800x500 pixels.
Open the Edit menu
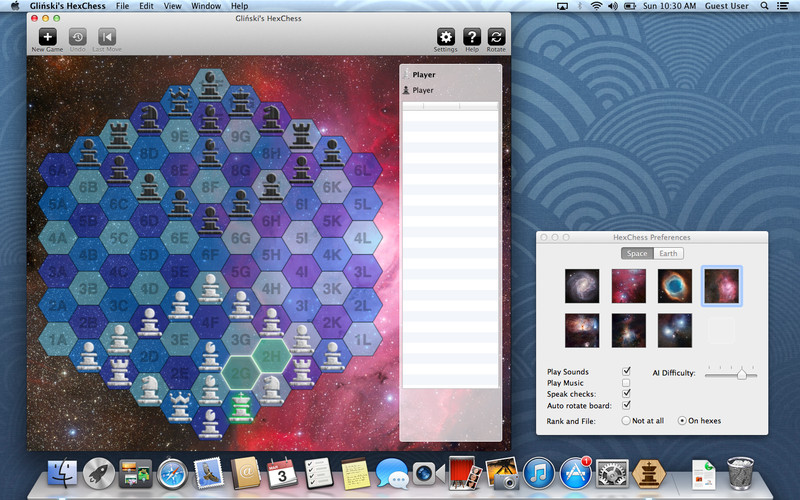click(146, 6)
